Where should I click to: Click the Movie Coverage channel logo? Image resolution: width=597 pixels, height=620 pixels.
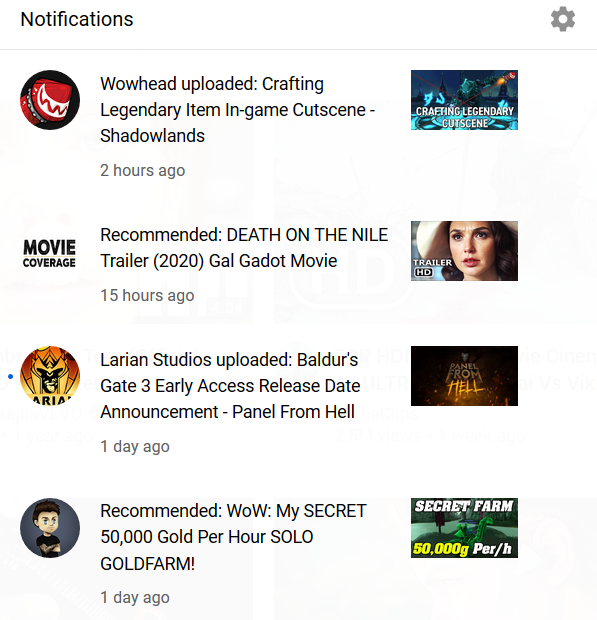tap(50, 253)
